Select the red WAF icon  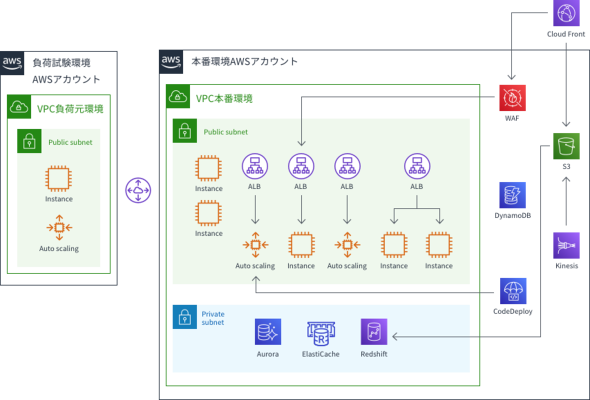pos(512,98)
